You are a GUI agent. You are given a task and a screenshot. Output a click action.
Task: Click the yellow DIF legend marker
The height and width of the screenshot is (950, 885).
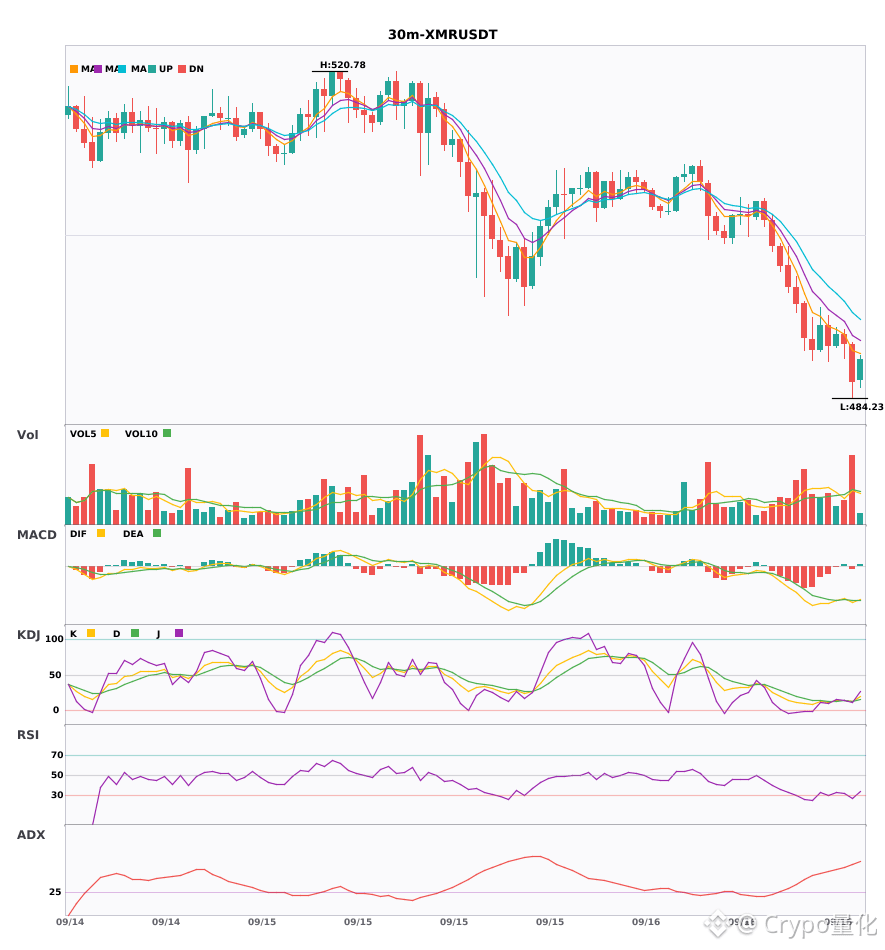point(101,533)
